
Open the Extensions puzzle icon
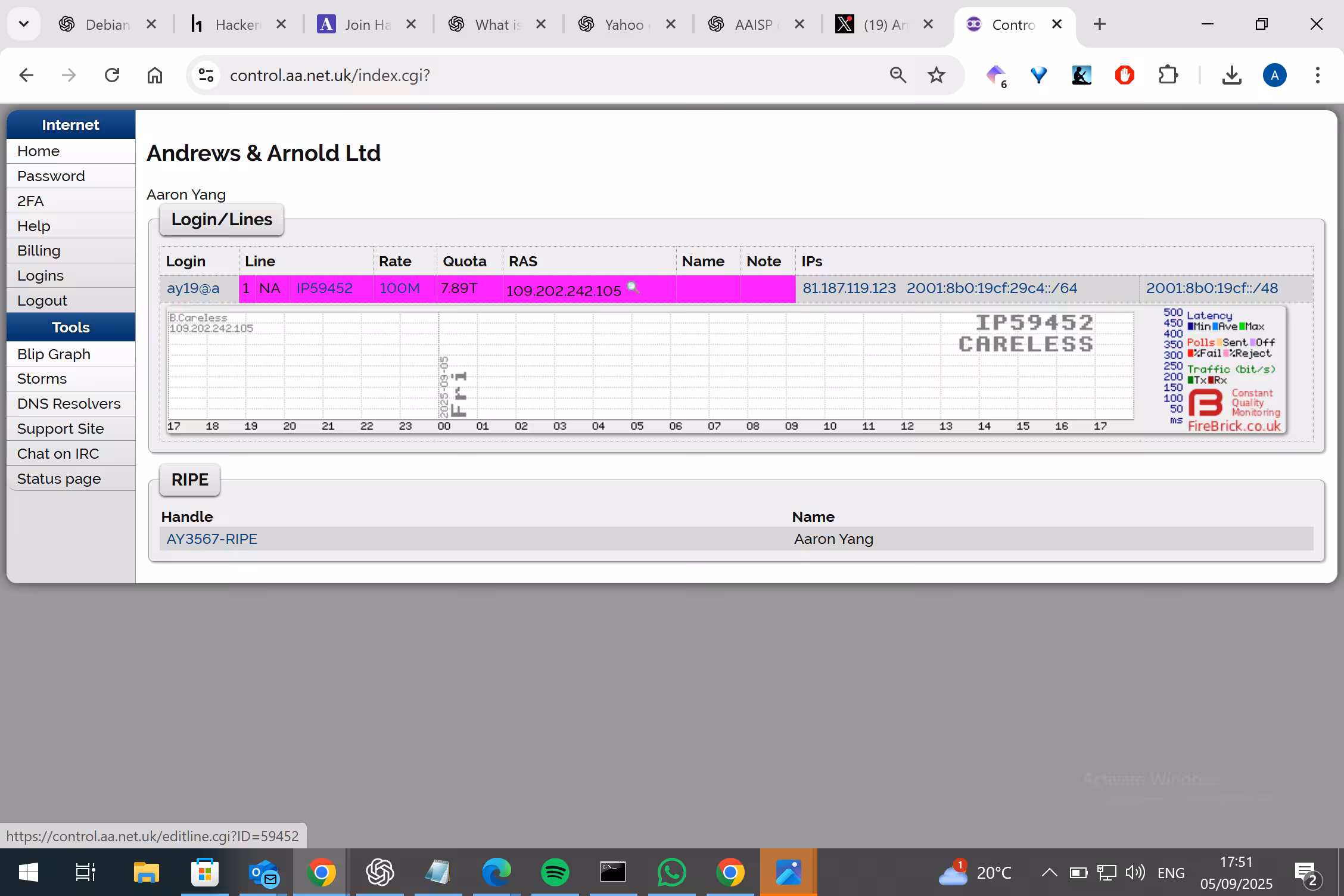coord(1168,75)
